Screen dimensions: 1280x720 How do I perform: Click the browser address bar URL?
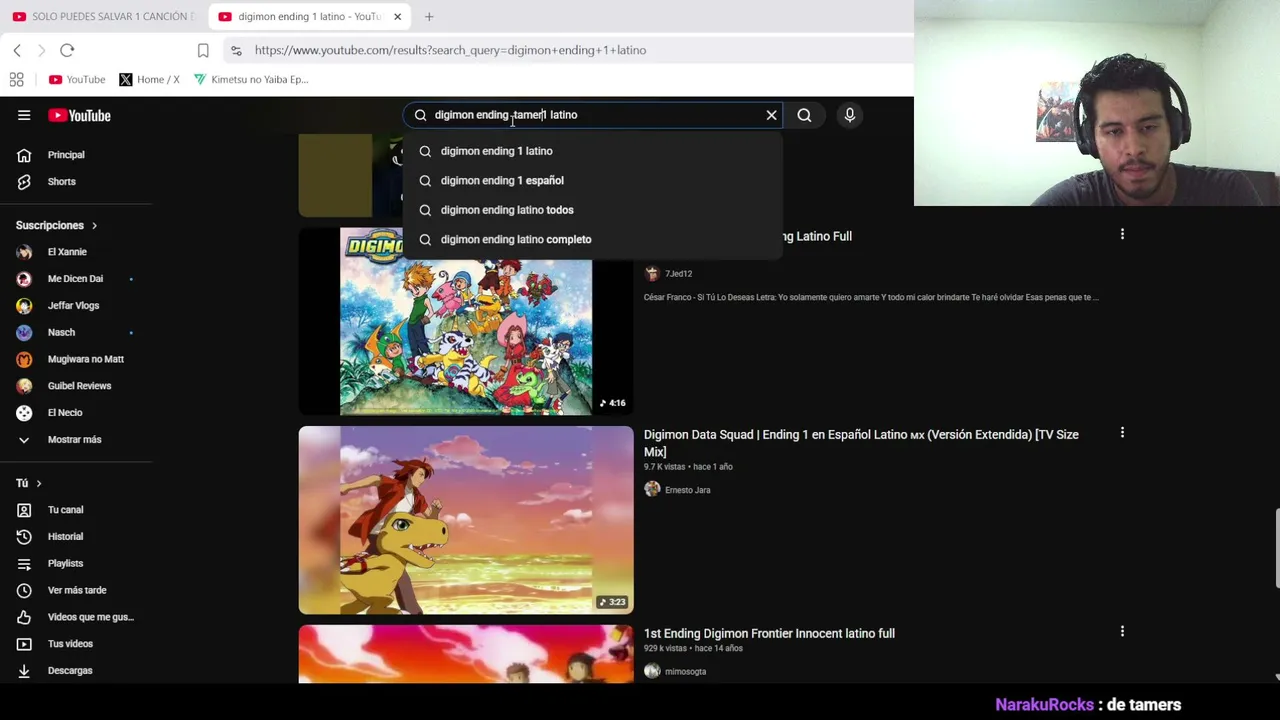coord(450,50)
